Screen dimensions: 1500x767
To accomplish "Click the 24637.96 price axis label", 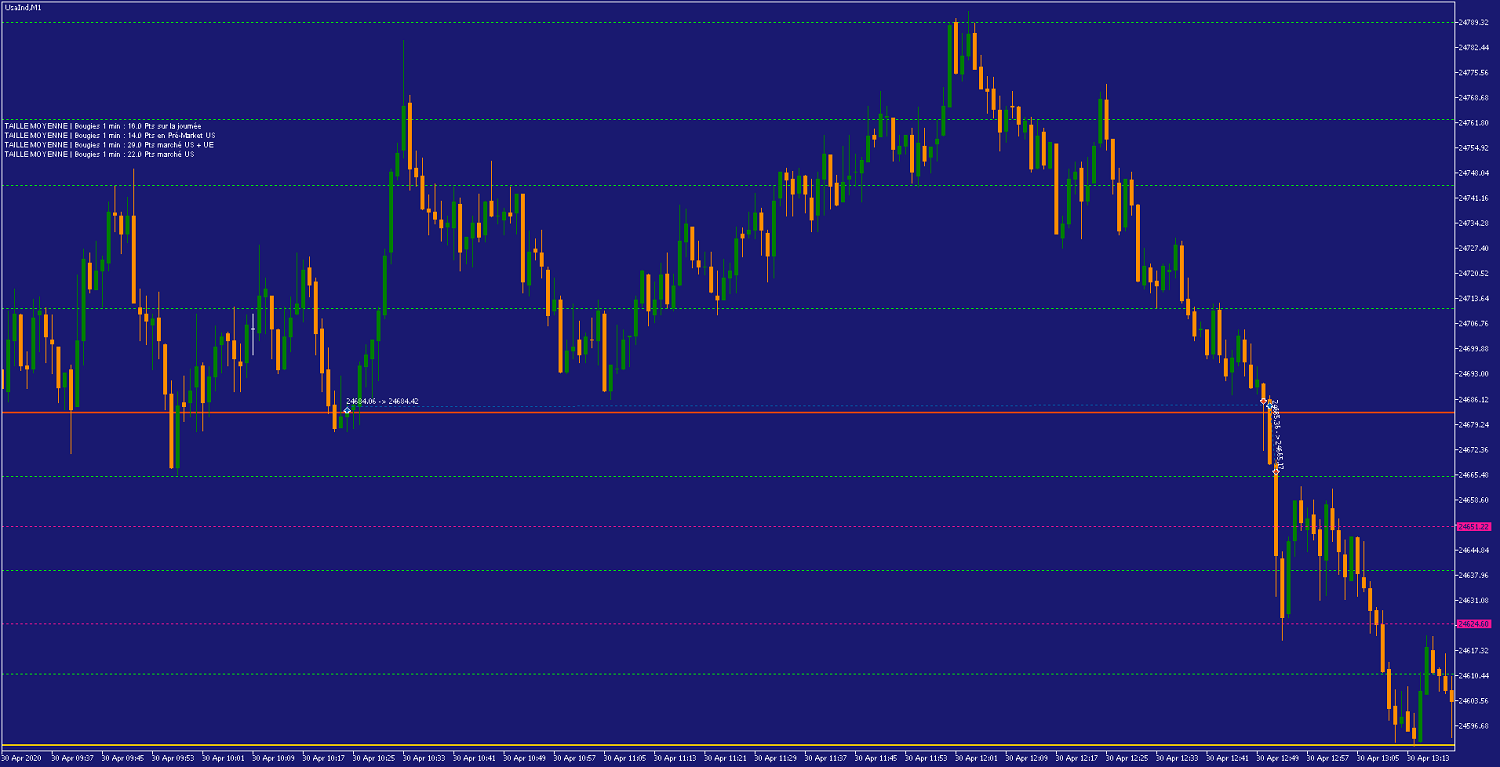I will (x=1475, y=575).
